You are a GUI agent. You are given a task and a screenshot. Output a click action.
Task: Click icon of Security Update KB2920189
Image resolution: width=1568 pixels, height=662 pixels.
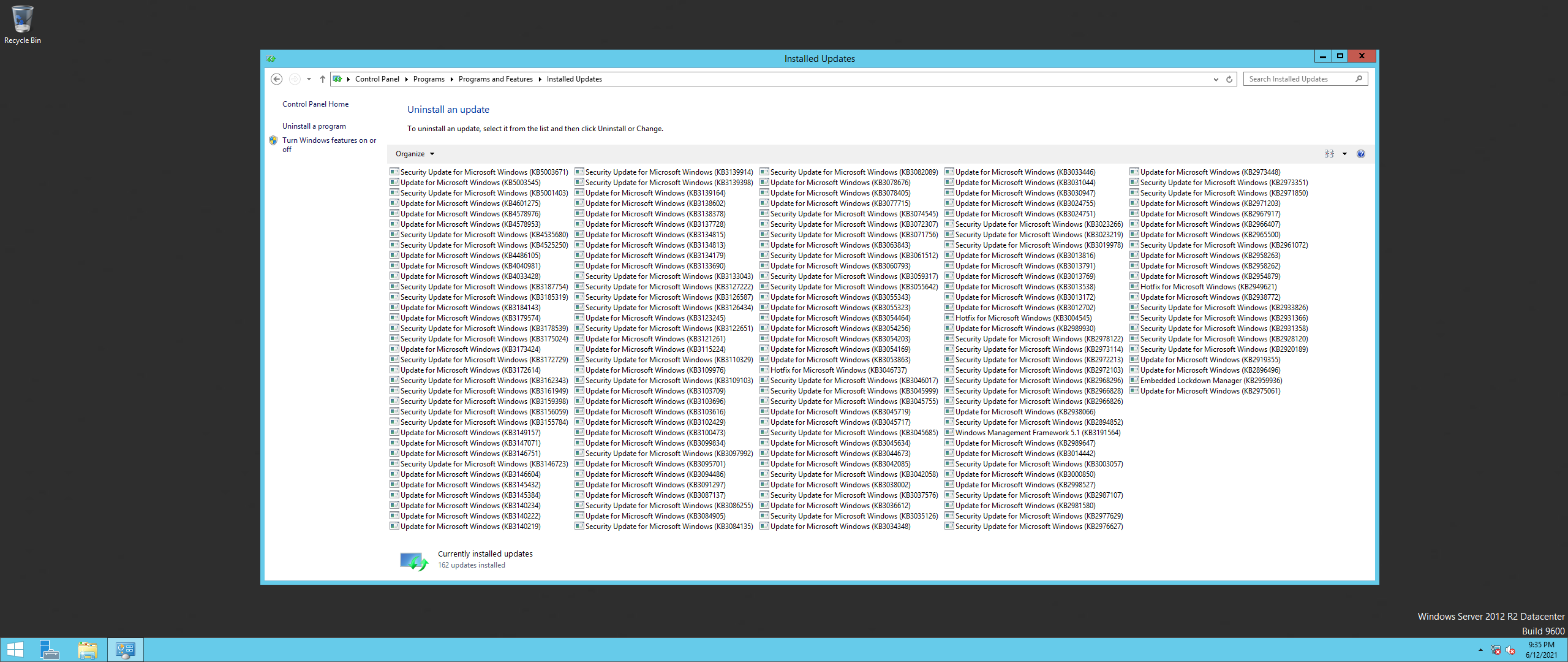coord(1134,349)
